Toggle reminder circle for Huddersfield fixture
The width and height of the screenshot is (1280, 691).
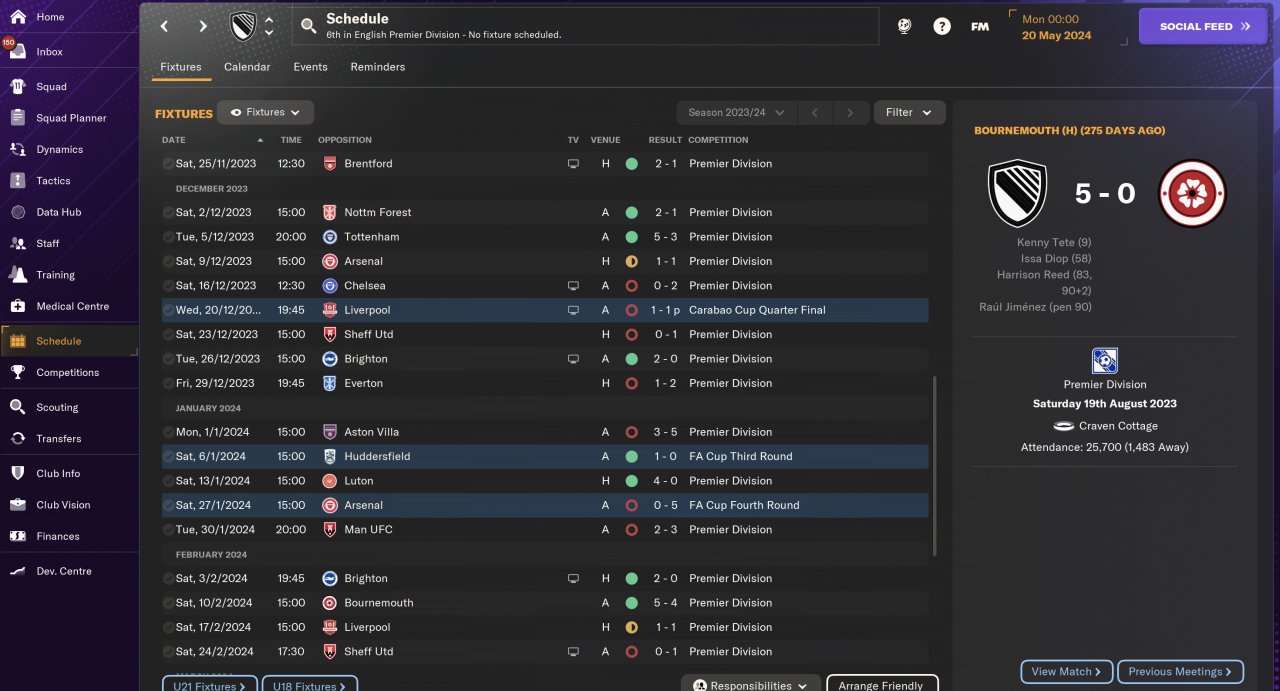pyautogui.click(x=168, y=456)
